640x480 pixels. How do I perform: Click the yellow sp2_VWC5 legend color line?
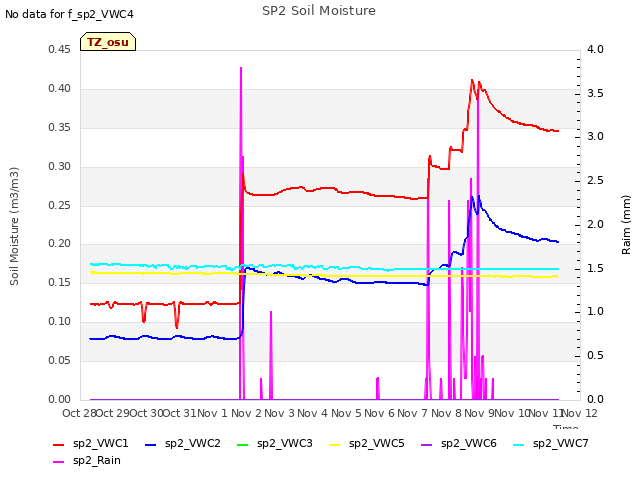(x=335, y=444)
